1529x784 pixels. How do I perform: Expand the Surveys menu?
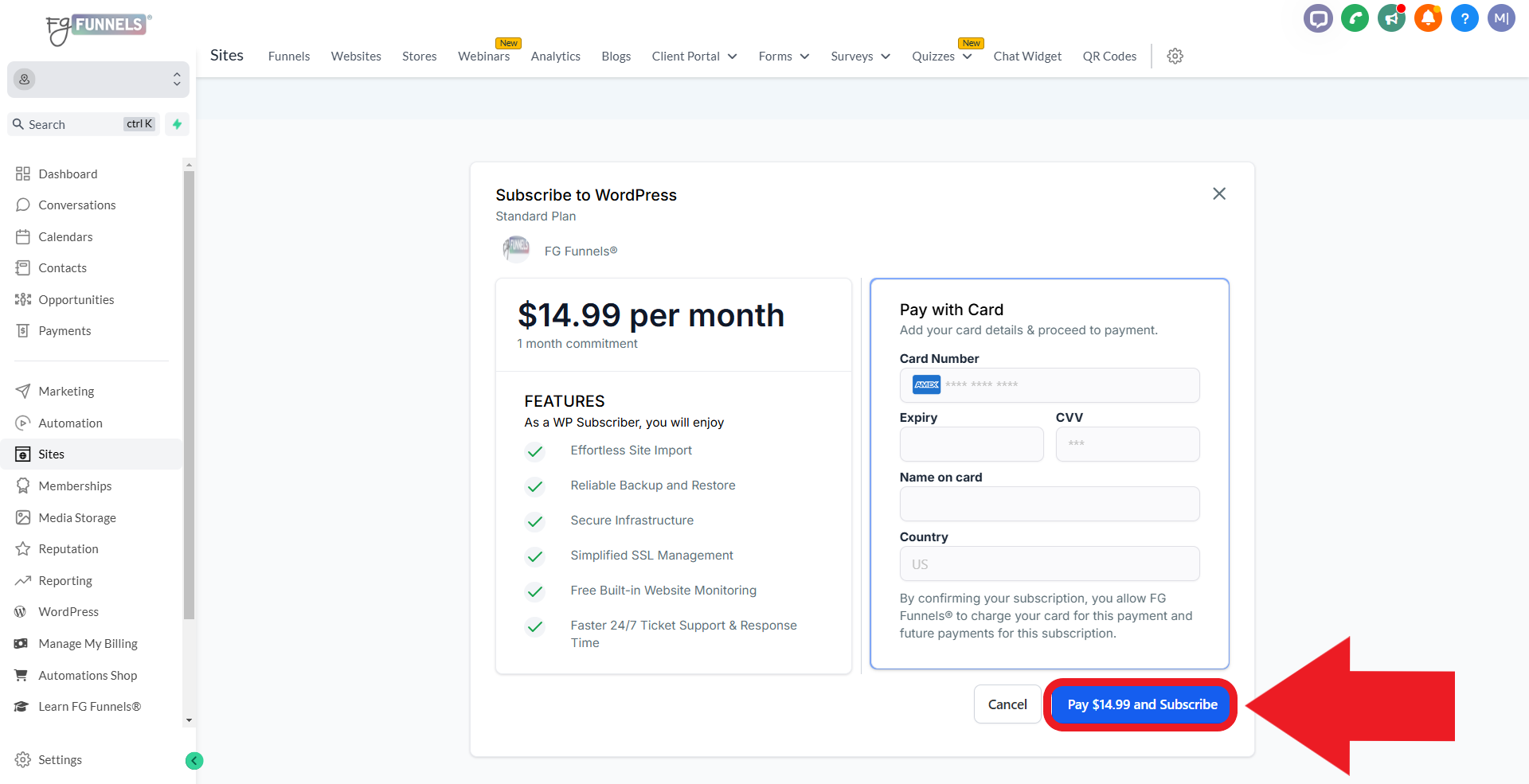coord(860,56)
